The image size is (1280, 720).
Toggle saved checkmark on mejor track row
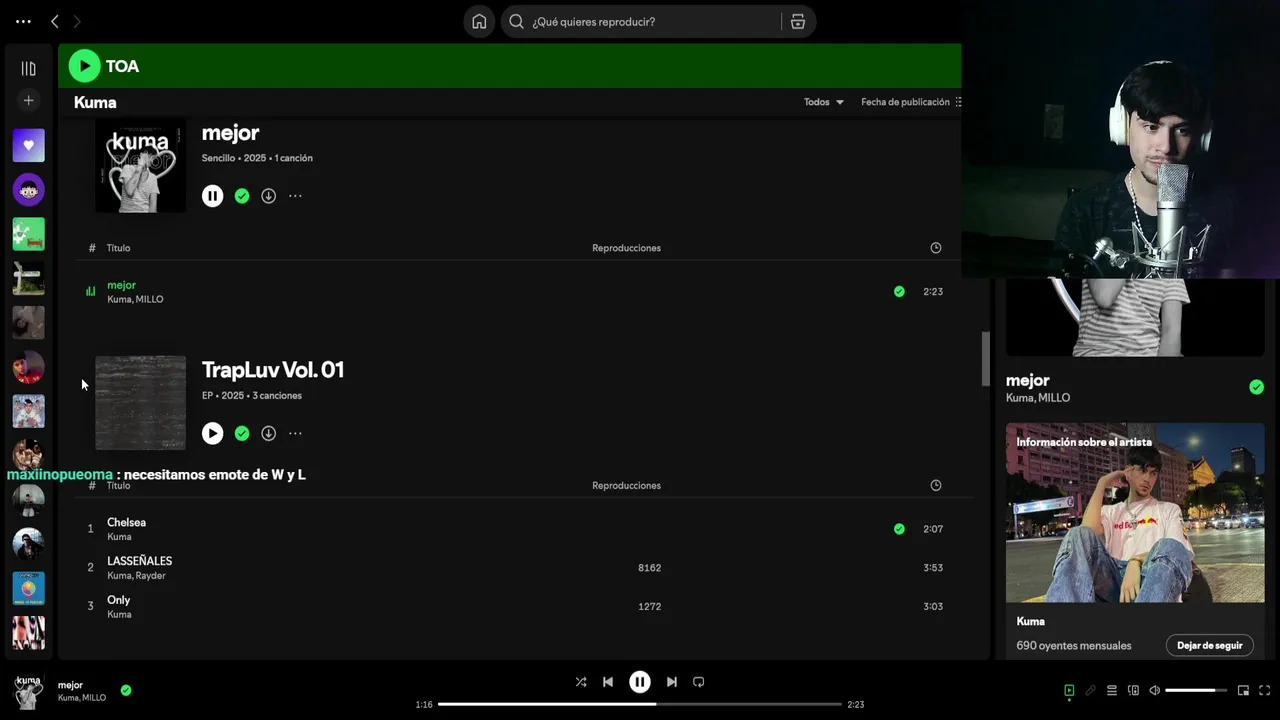(x=899, y=292)
